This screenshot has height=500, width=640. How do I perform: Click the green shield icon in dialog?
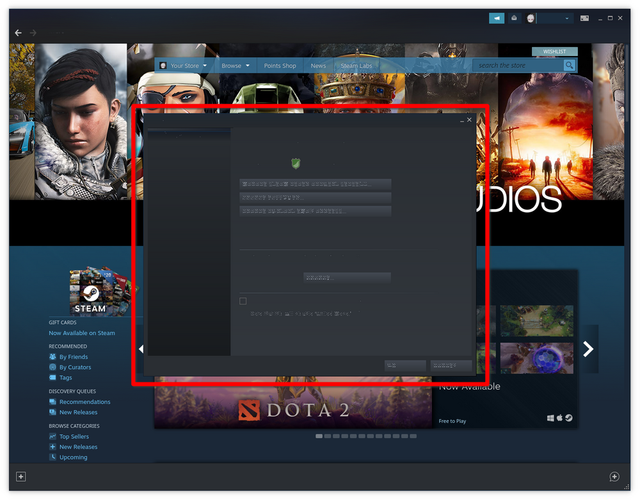tap(296, 163)
